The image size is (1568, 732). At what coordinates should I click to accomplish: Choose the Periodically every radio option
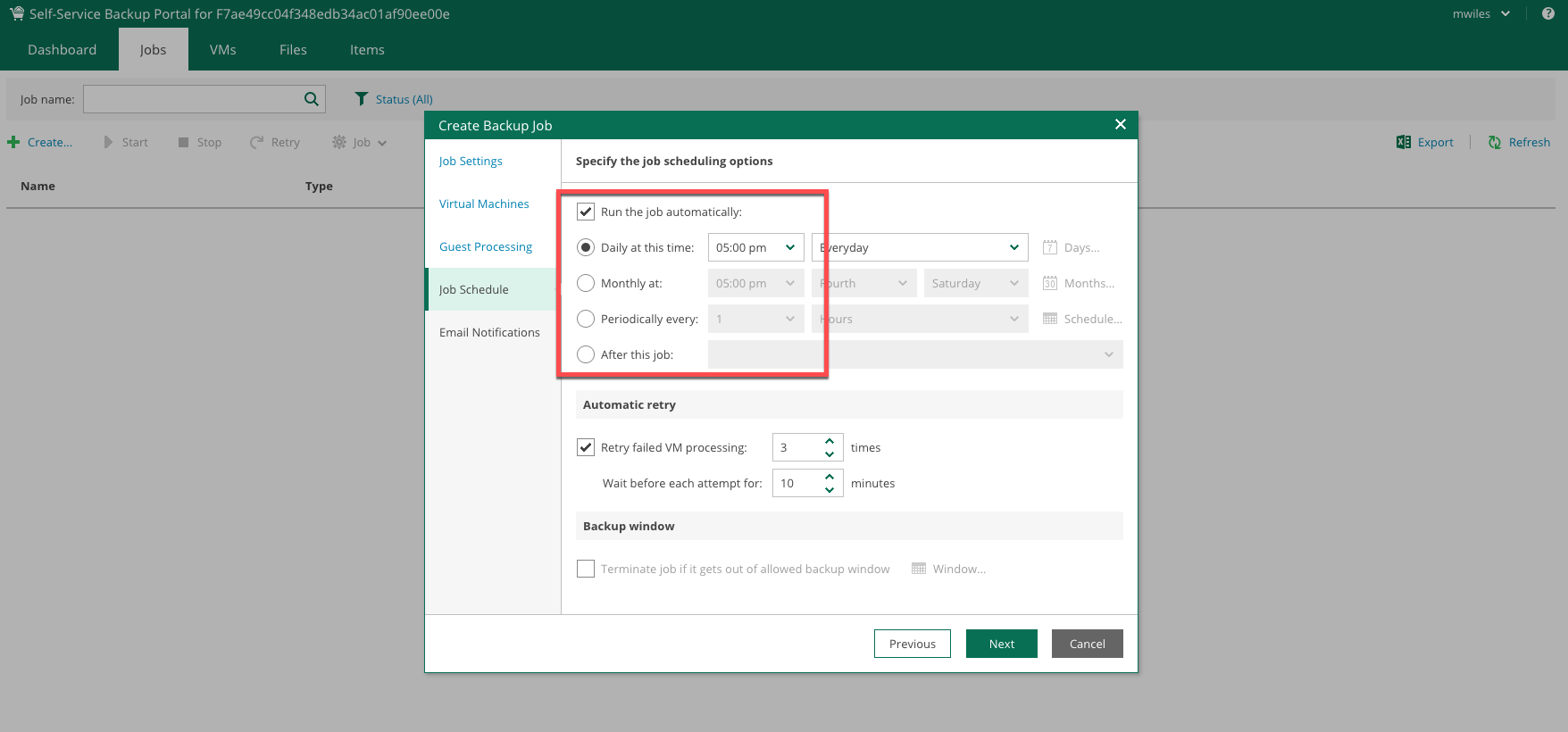pos(586,319)
